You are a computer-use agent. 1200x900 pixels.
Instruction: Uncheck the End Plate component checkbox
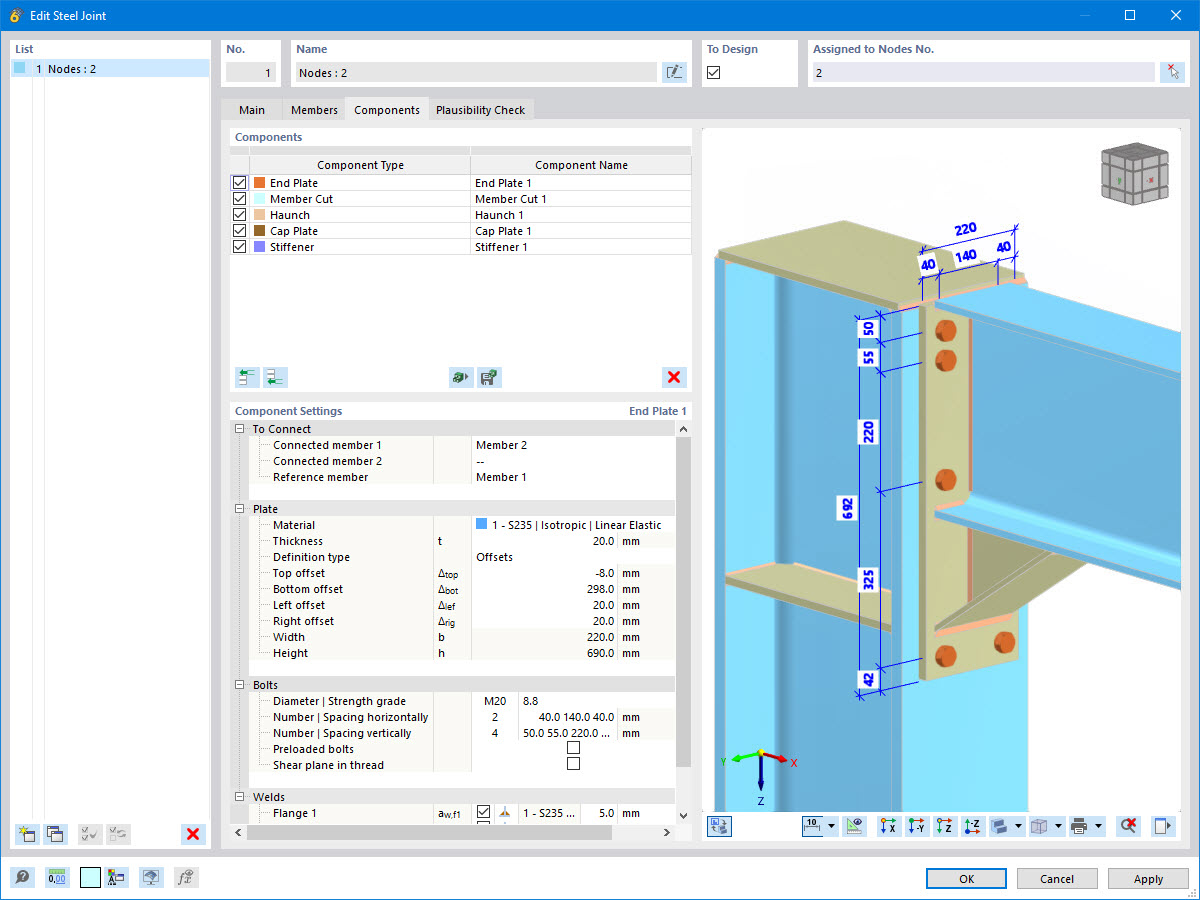click(x=239, y=183)
